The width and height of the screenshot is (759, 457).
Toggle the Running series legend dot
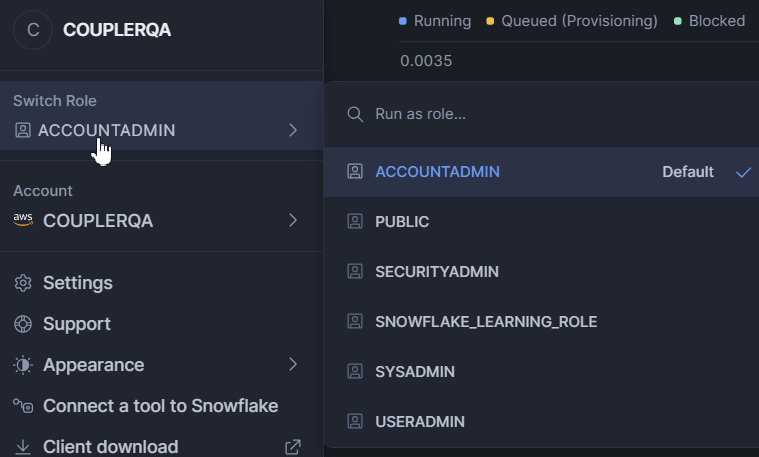(403, 21)
